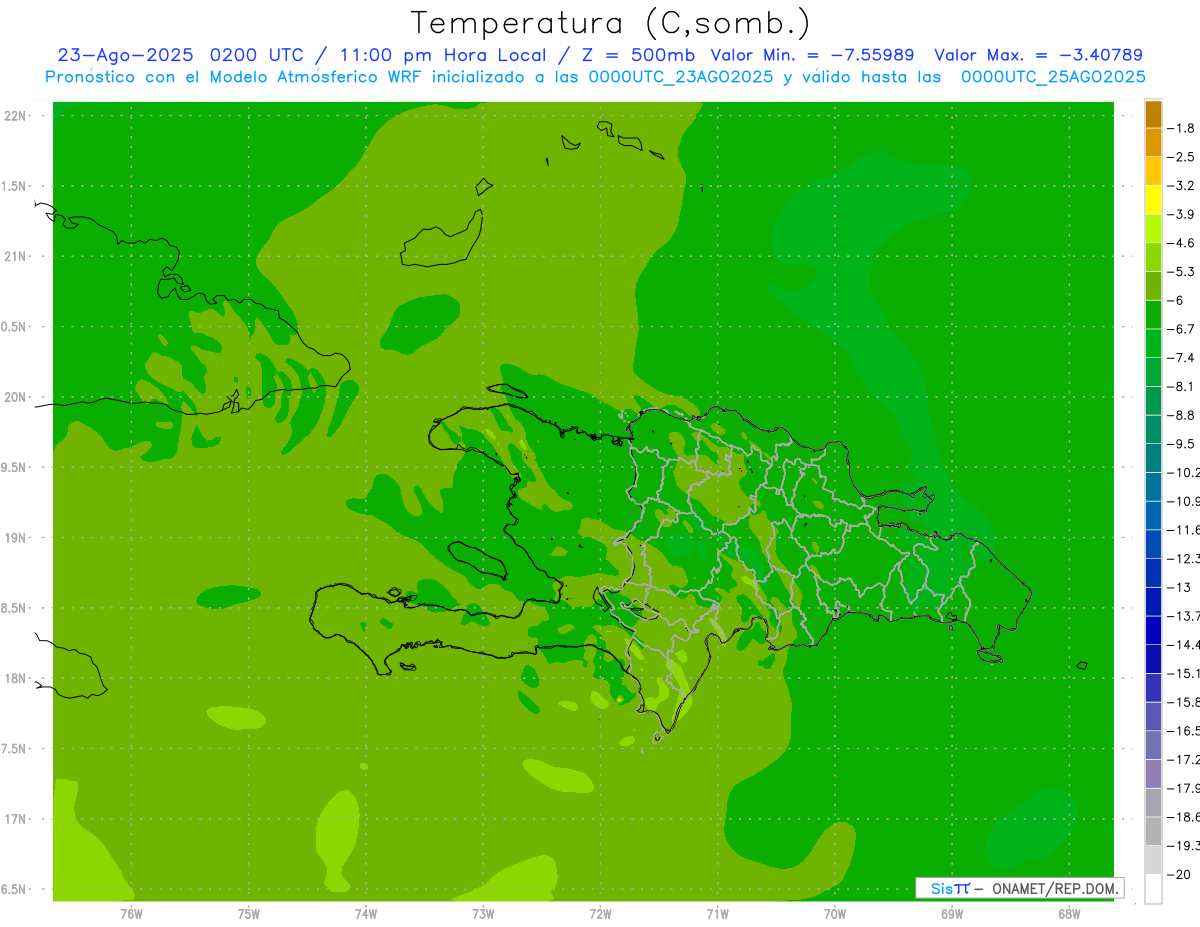Click the 19N latitude tick label
1200x927 pixels.
click(x=14, y=538)
